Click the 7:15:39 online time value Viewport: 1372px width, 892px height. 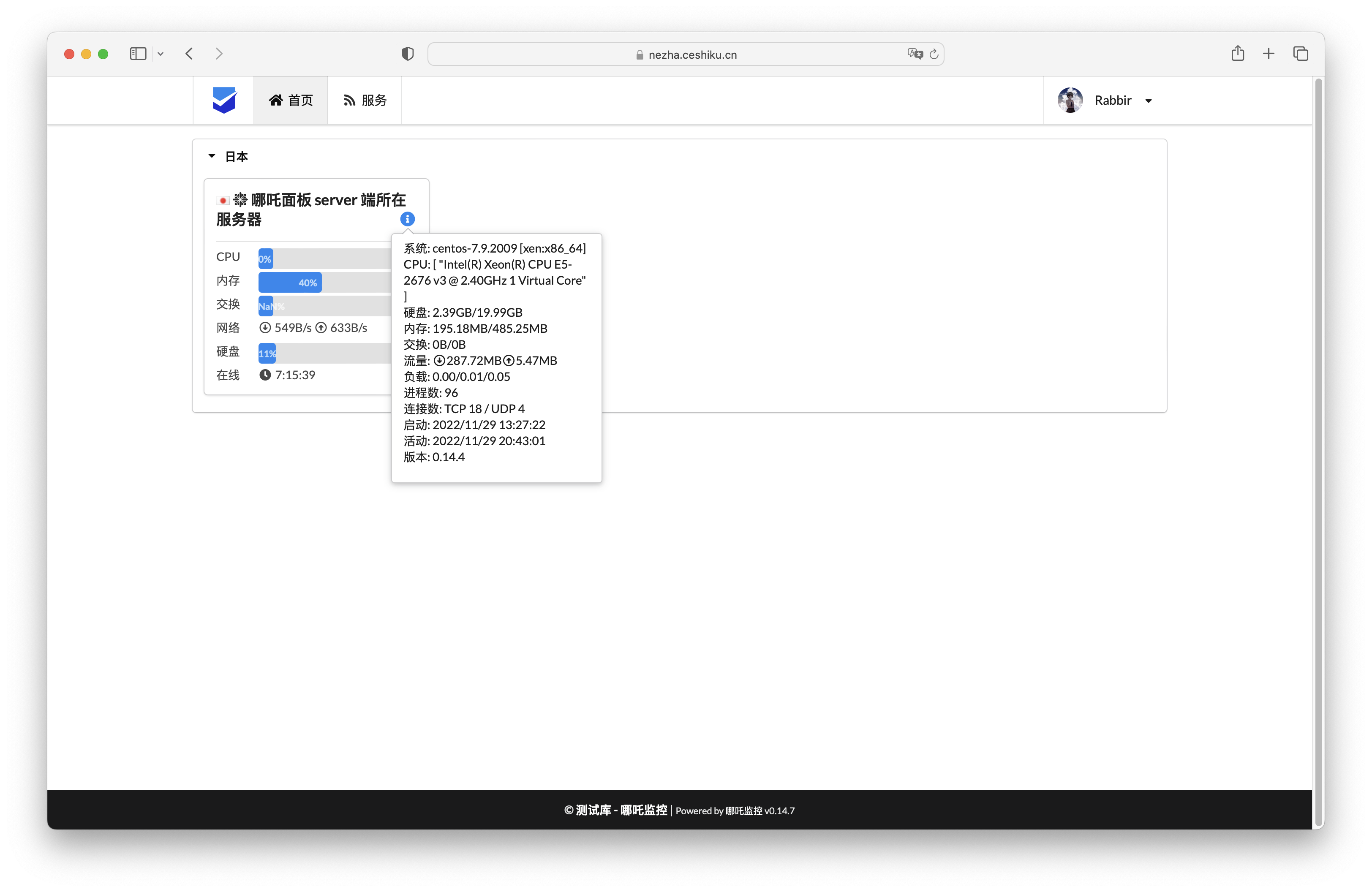[295, 375]
